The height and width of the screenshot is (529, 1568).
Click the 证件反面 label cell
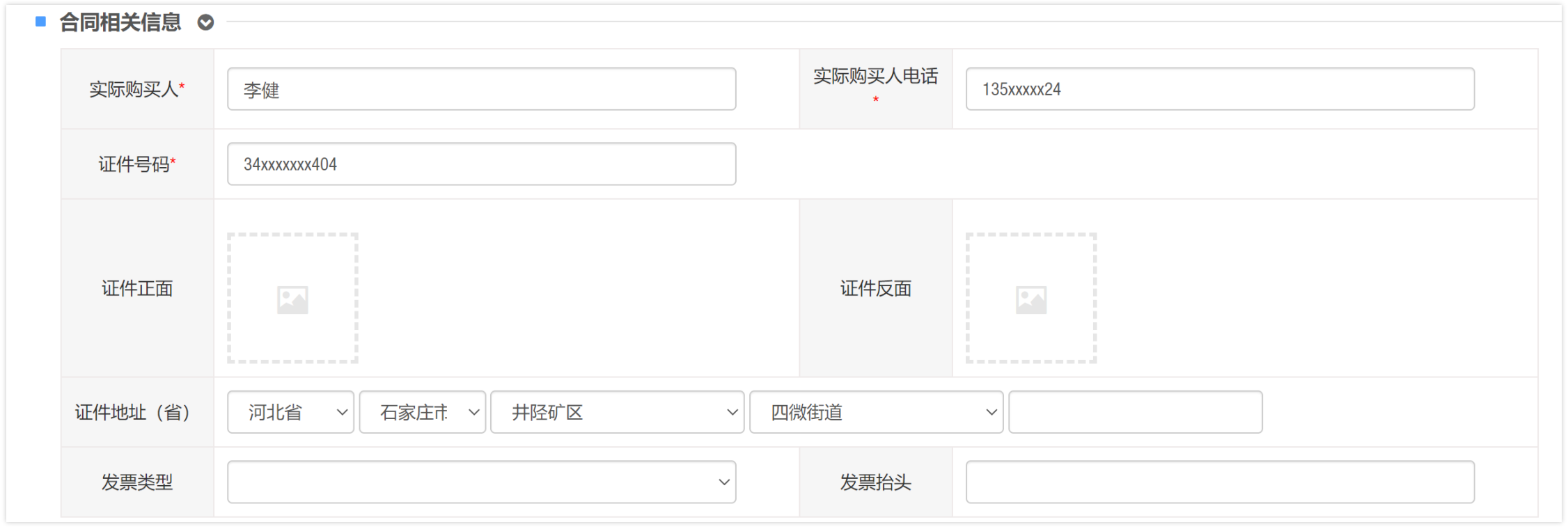[x=875, y=288]
